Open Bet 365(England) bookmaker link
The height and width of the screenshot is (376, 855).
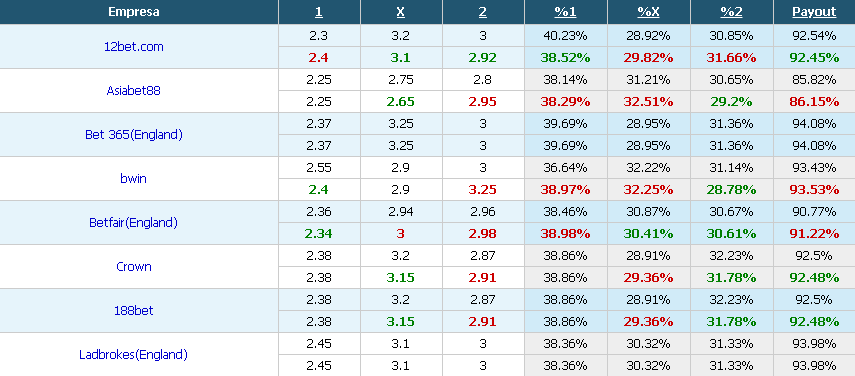(134, 135)
